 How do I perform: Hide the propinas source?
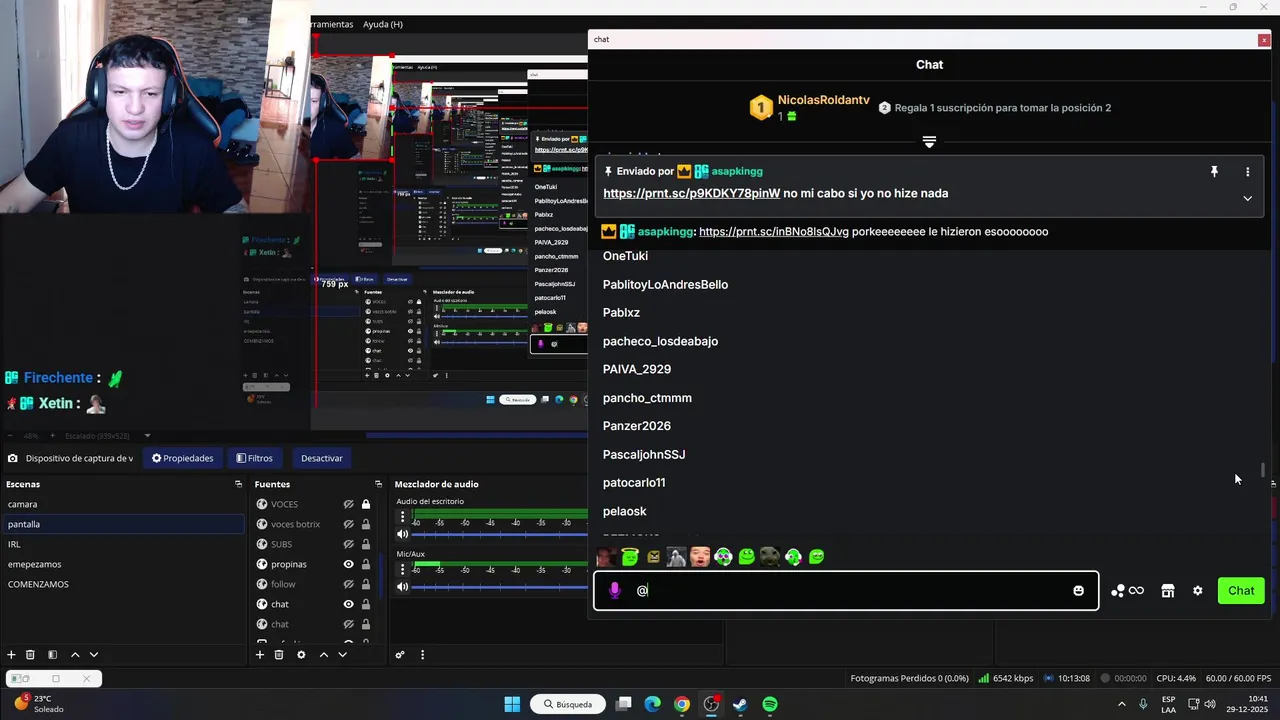pyautogui.click(x=348, y=564)
